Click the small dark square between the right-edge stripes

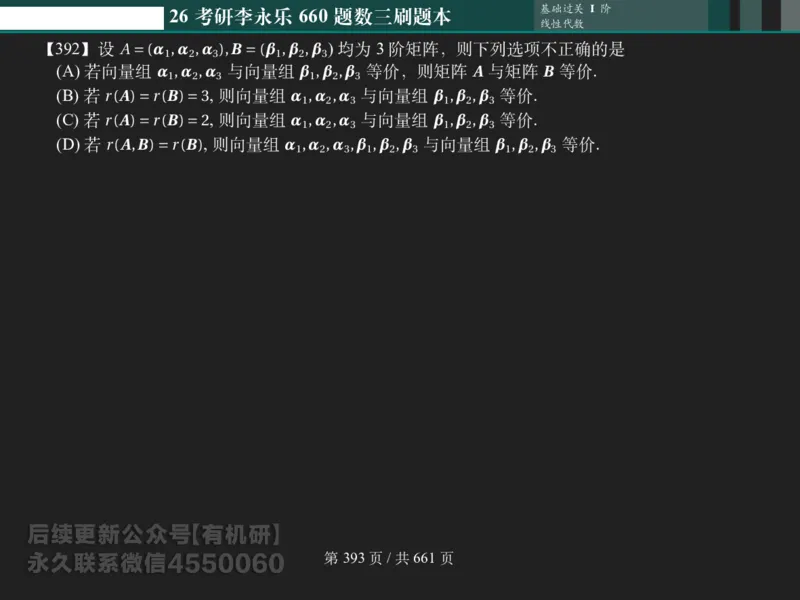[x=733, y=13]
